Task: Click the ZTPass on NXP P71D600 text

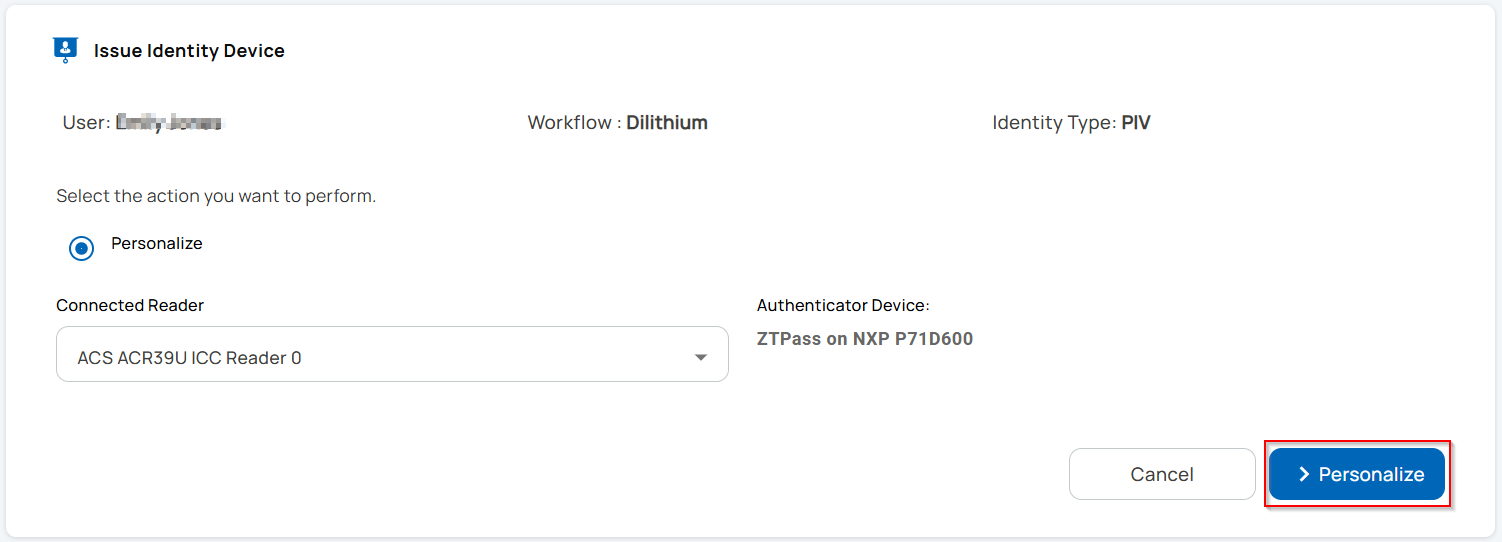Action: click(865, 339)
